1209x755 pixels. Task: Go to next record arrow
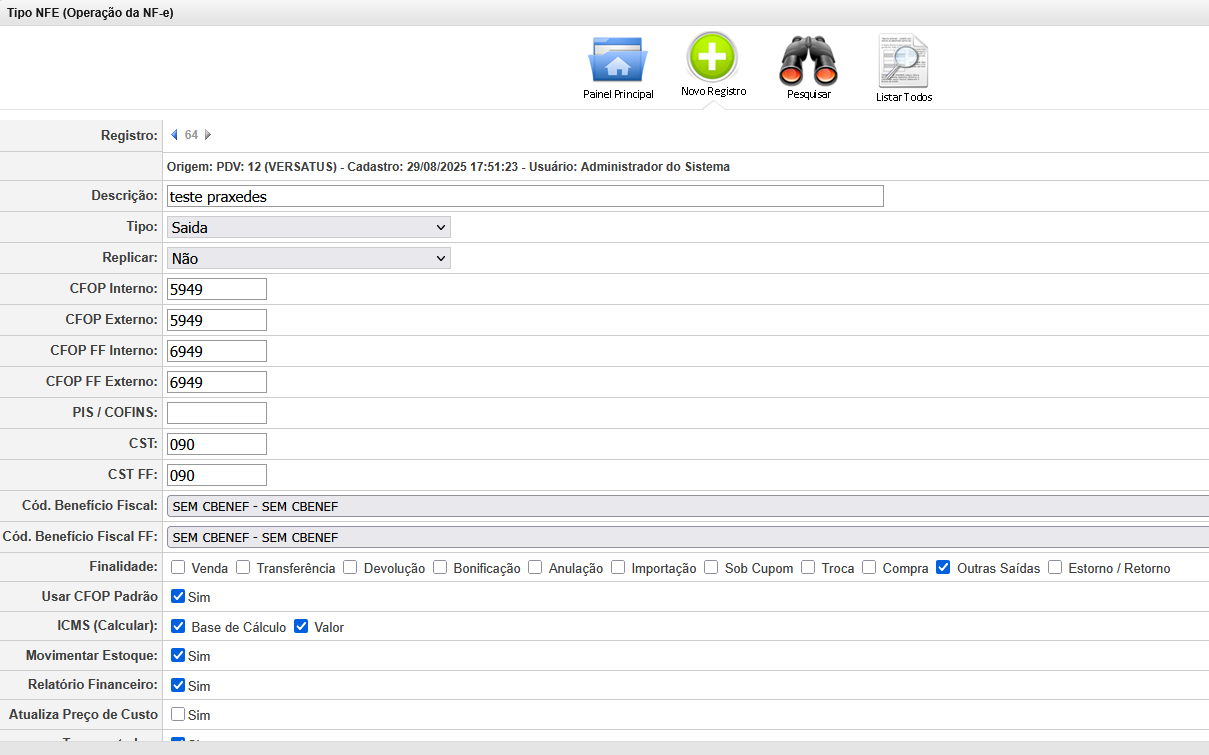pos(208,135)
